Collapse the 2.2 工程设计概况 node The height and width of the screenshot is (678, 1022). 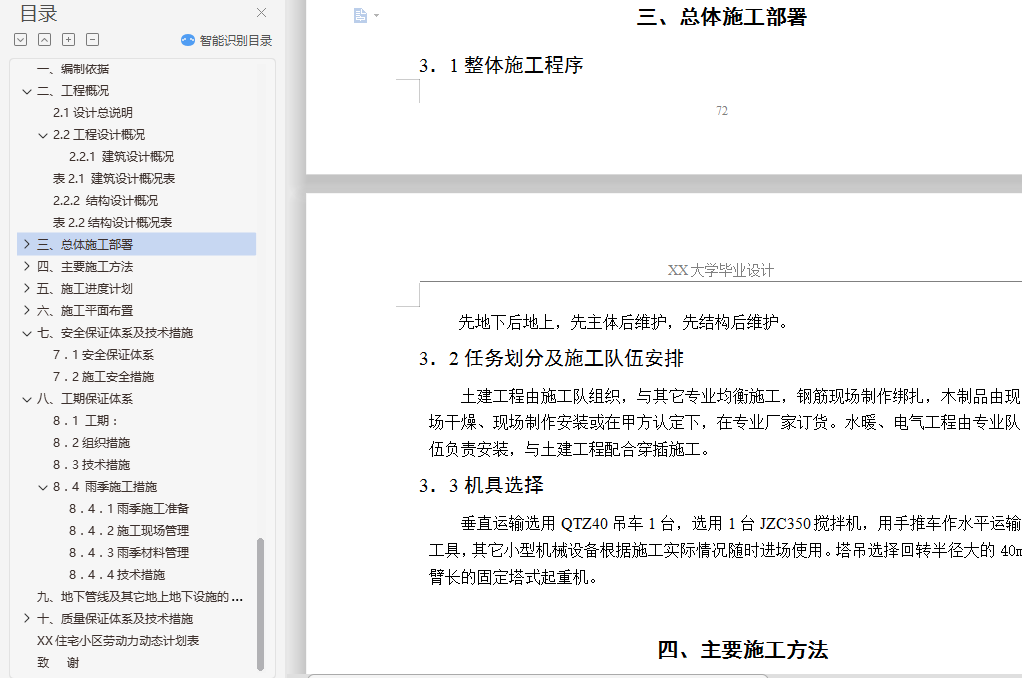point(42,135)
